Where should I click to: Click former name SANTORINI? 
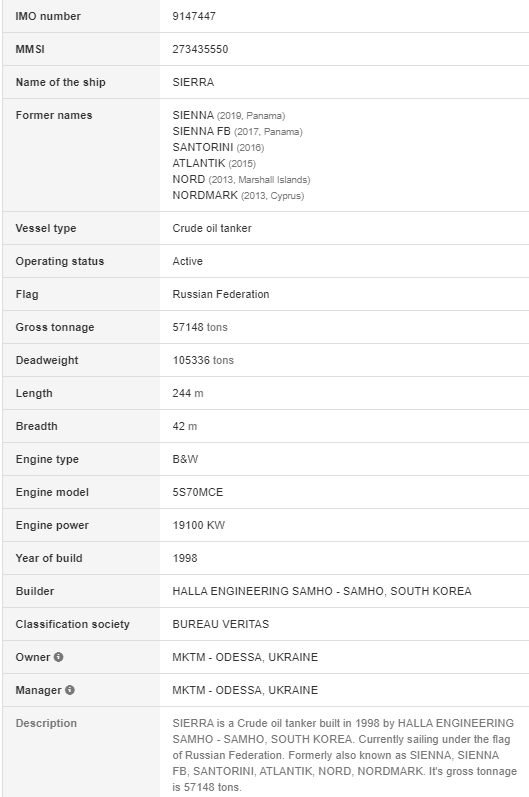pos(203,147)
